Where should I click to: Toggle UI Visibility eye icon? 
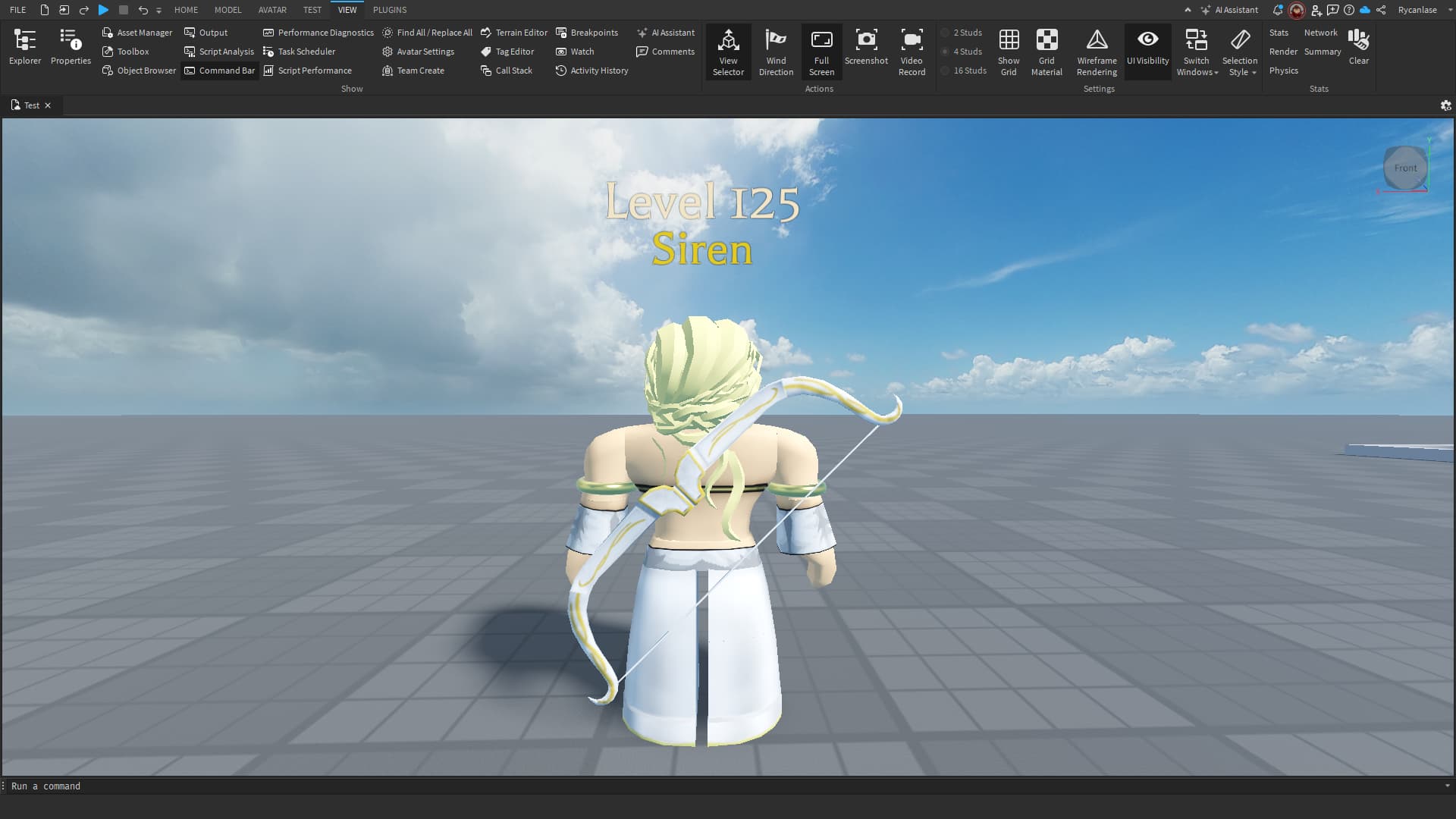[1147, 39]
